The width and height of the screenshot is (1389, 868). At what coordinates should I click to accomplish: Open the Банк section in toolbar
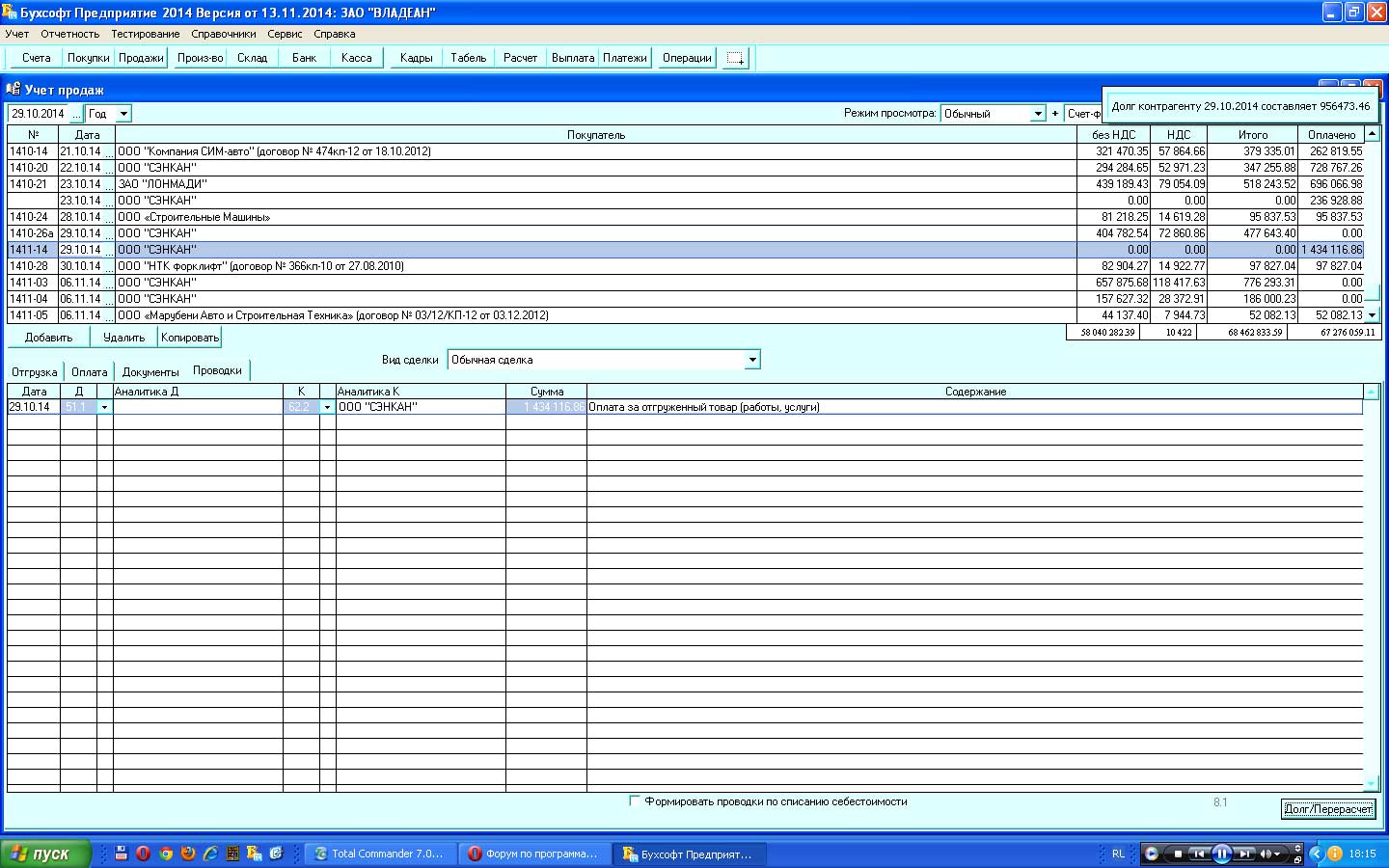click(304, 58)
